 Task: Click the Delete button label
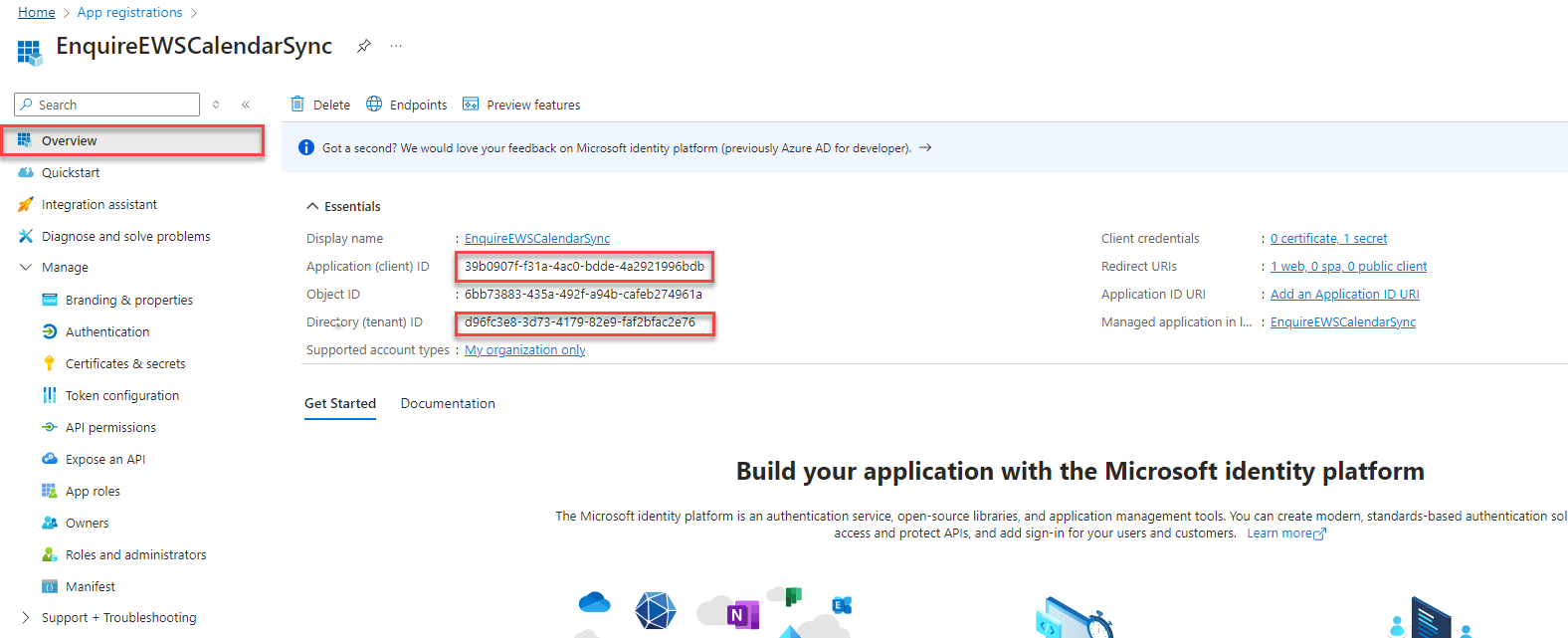tap(331, 105)
